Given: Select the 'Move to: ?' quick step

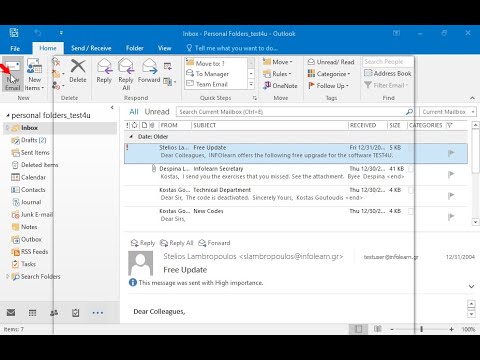Looking at the screenshot, I should point(216,63).
